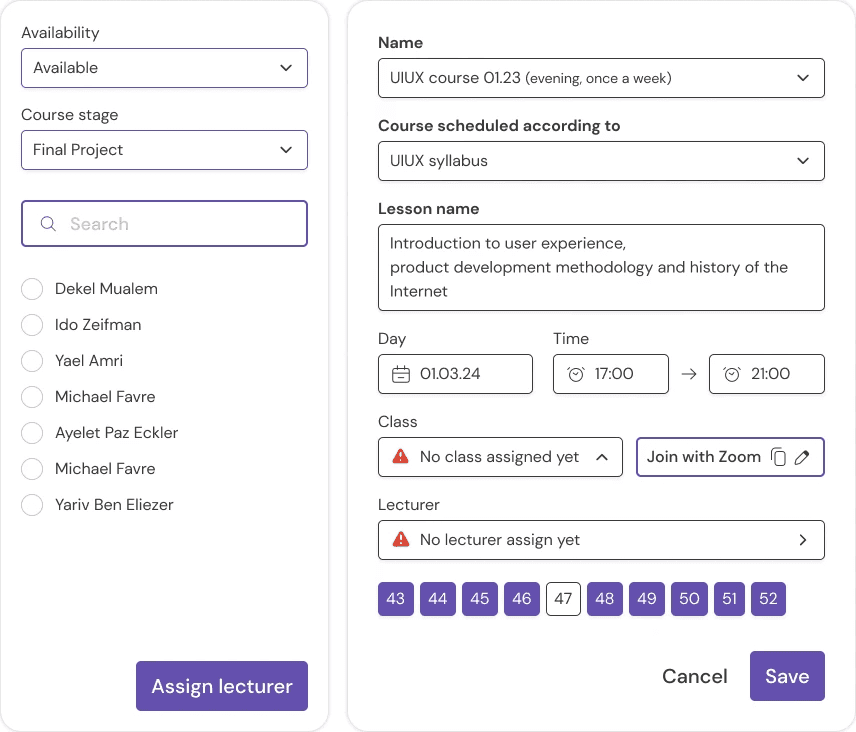Click the Lesson name text field
The height and width of the screenshot is (732, 856).
click(x=601, y=267)
